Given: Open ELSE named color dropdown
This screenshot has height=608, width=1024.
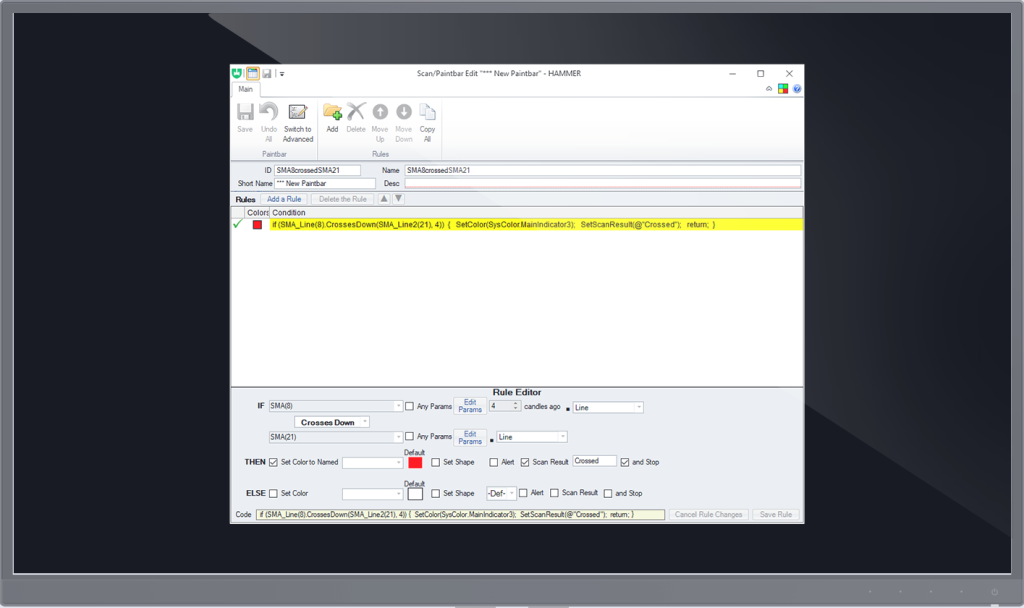Looking at the screenshot, I should point(398,494).
